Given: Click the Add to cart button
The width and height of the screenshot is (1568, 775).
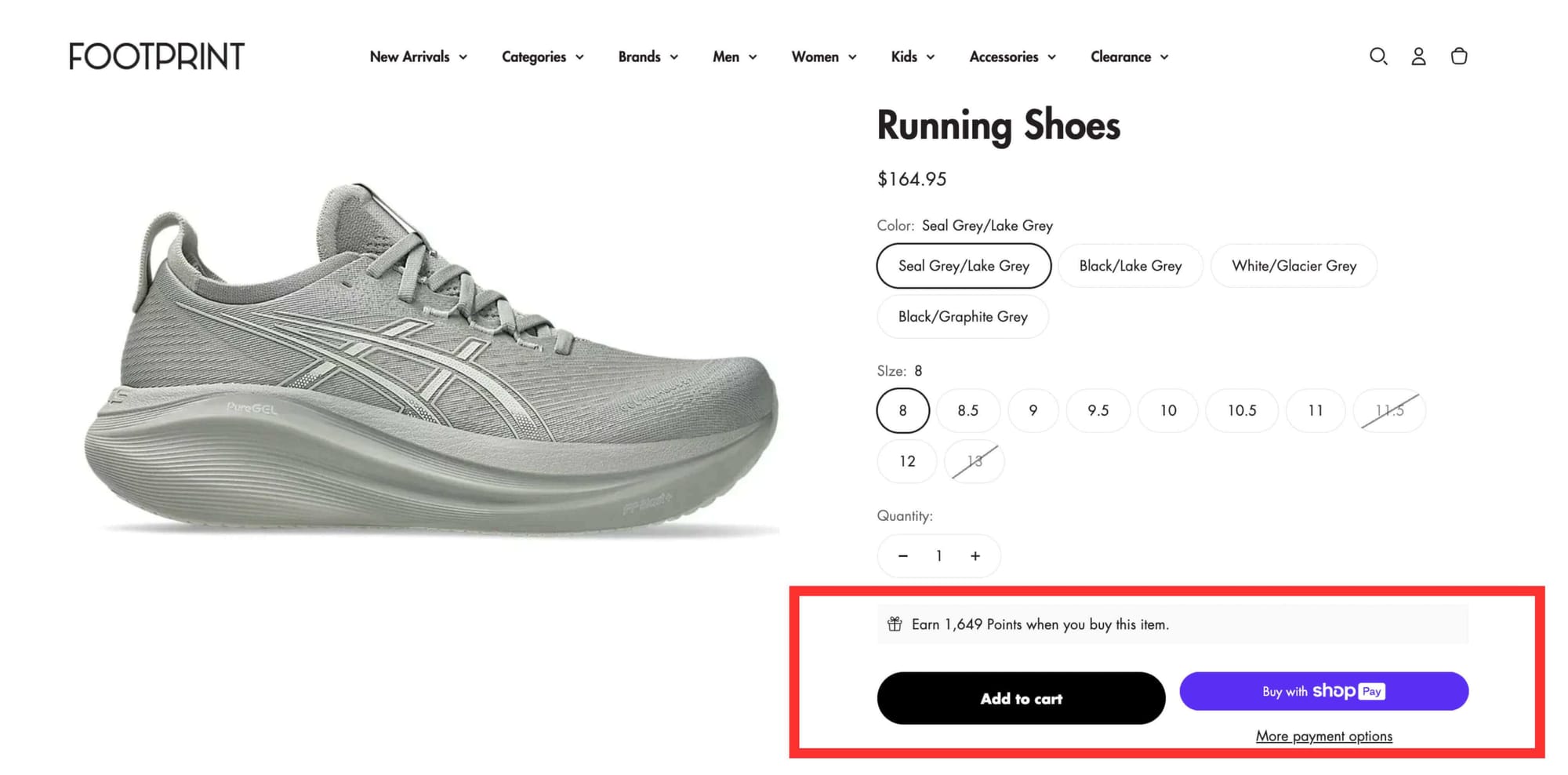Looking at the screenshot, I should coord(1021,698).
